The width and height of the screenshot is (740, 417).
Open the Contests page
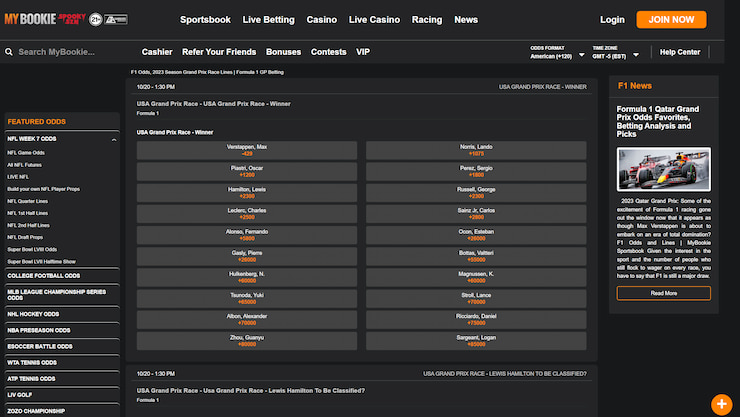[328, 52]
